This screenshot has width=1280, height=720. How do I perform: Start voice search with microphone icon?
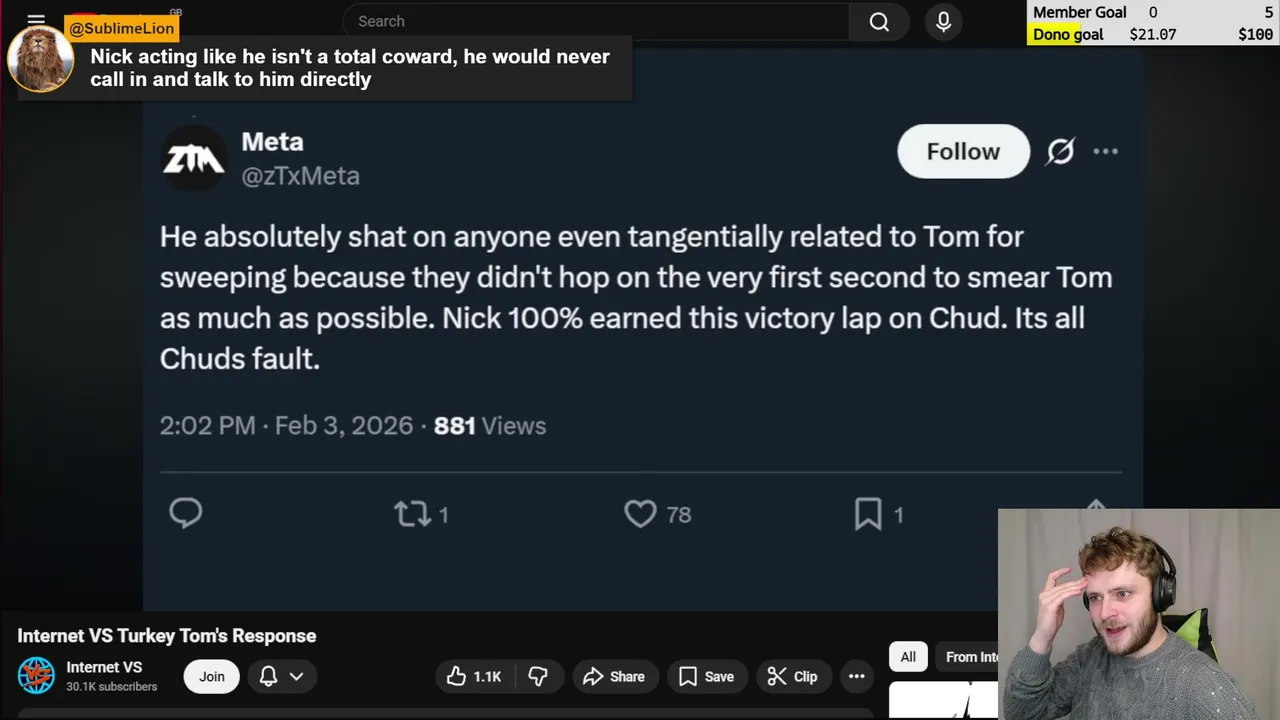coord(943,22)
